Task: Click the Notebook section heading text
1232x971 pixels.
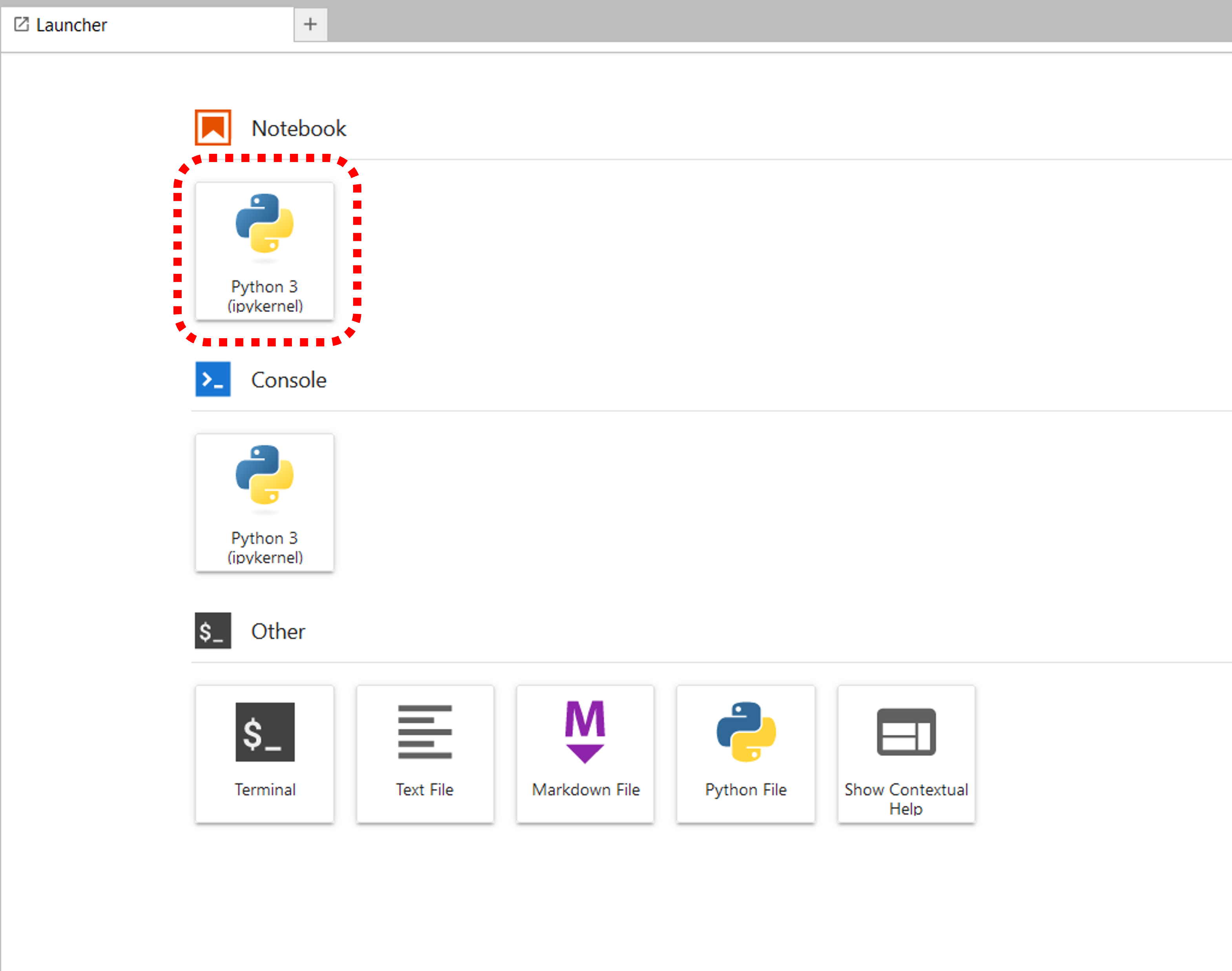Action: 299,128
